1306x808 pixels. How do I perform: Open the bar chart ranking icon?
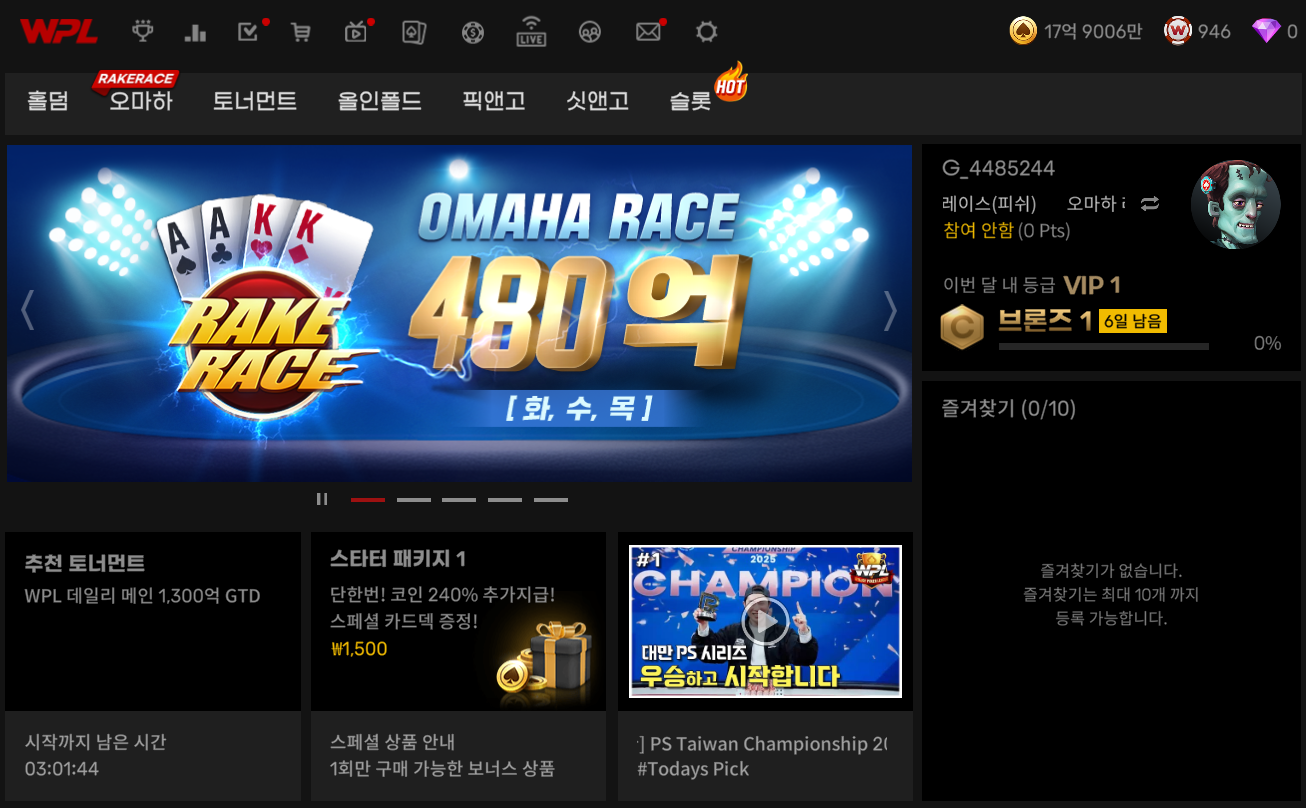[195, 32]
